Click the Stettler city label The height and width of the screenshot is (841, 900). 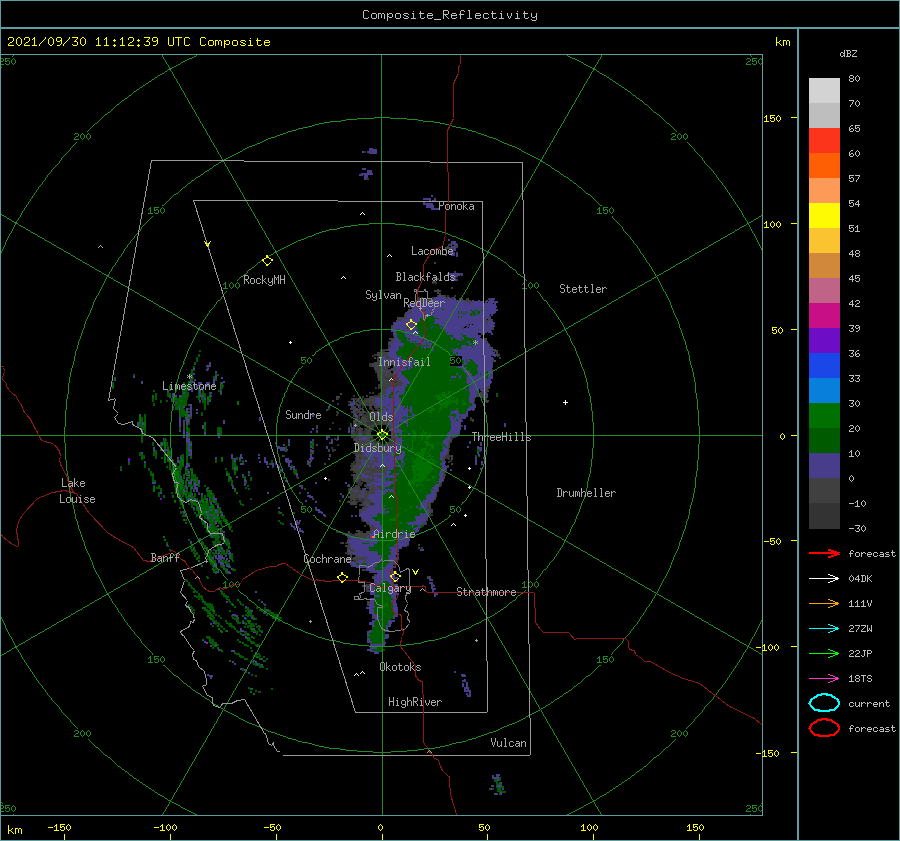[x=583, y=289]
